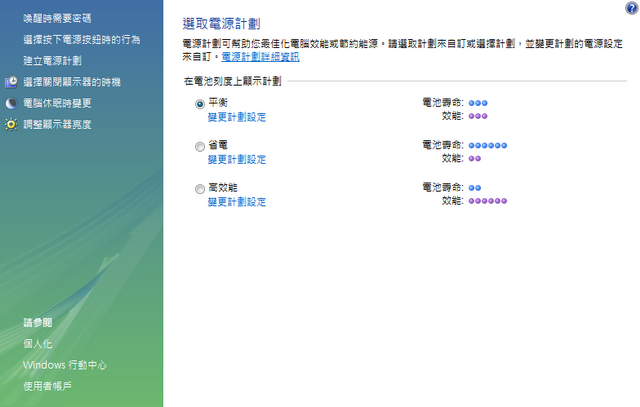The height and width of the screenshot is (407, 640).
Task: Open Windows 行動中心 link
Action: 64,365
